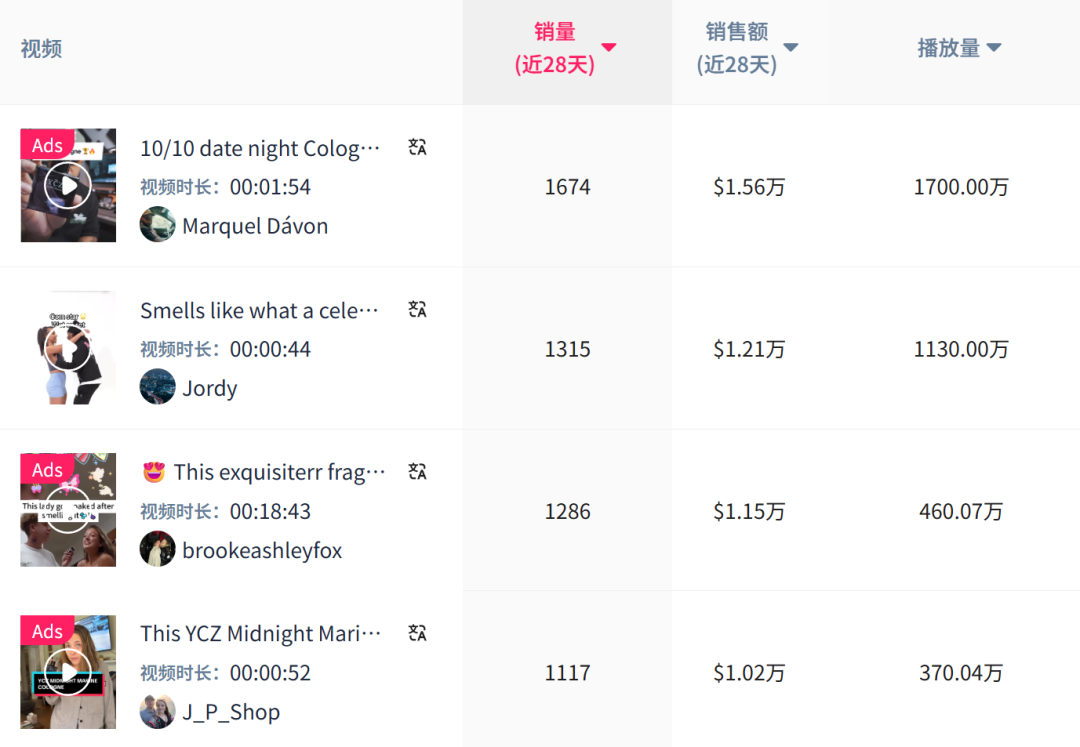Click J_P_Shop's creator avatar
This screenshot has width=1080, height=747.
coord(157,711)
